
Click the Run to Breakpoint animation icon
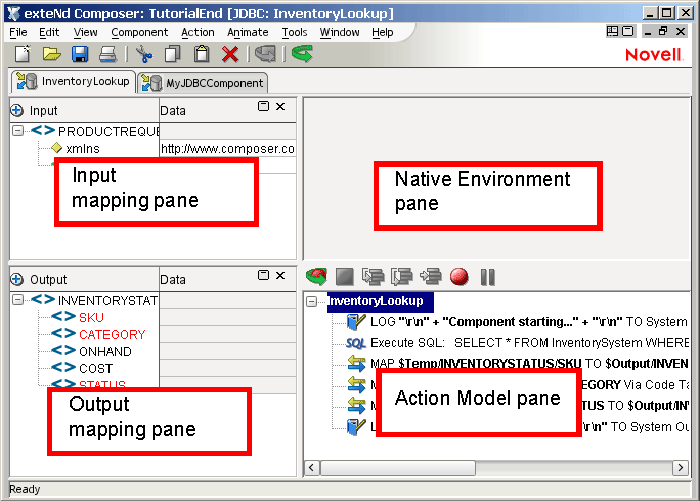431,277
